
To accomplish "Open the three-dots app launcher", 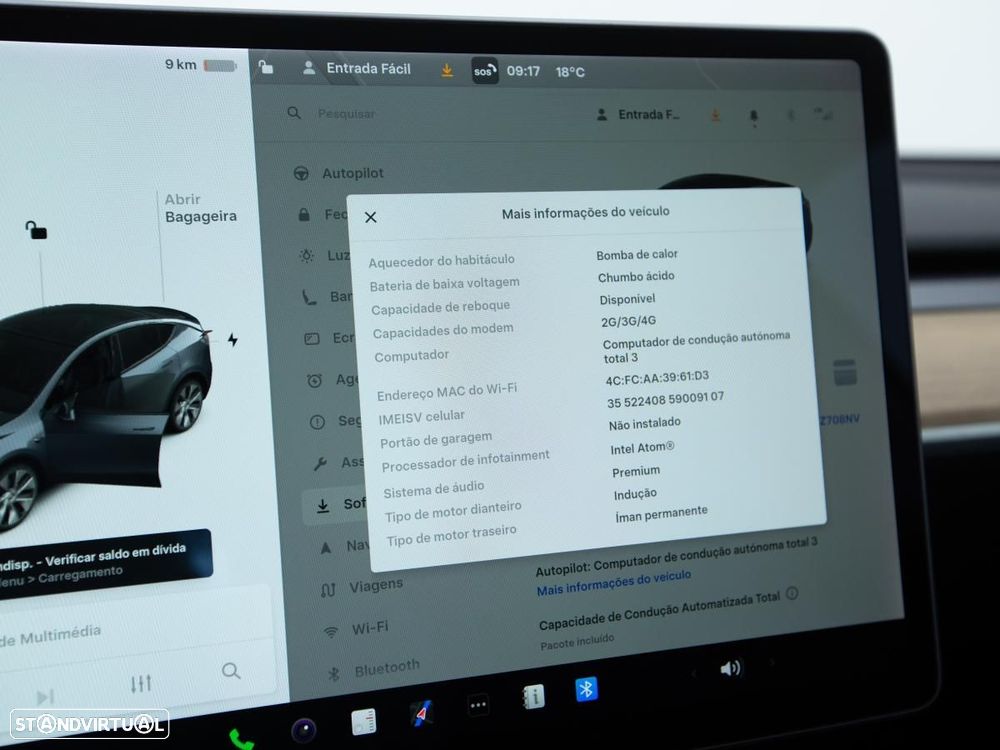I will 478,705.
